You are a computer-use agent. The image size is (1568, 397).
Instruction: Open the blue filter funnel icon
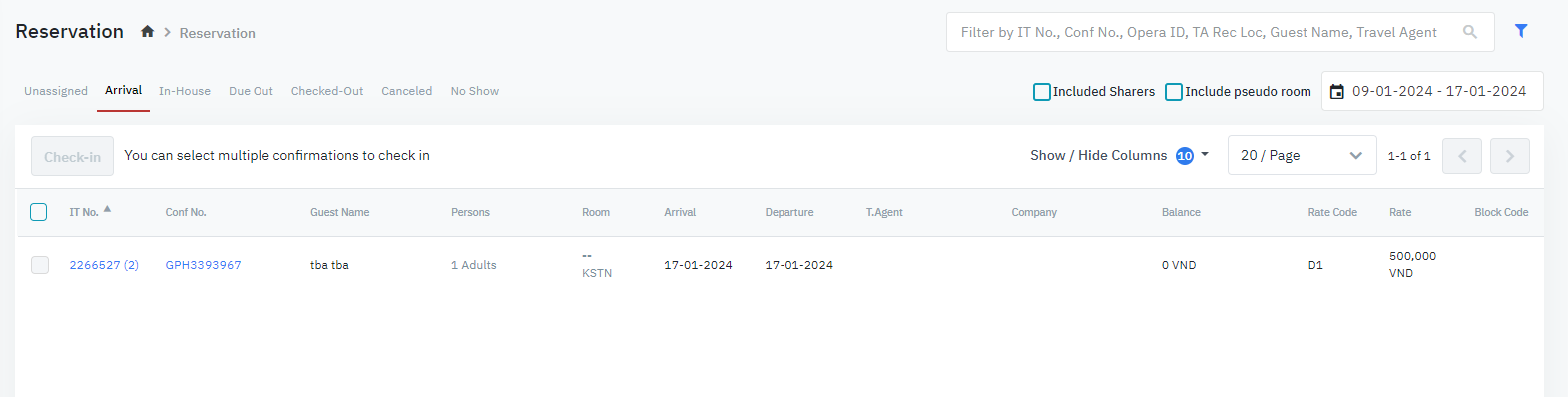click(x=1521, y=31)
